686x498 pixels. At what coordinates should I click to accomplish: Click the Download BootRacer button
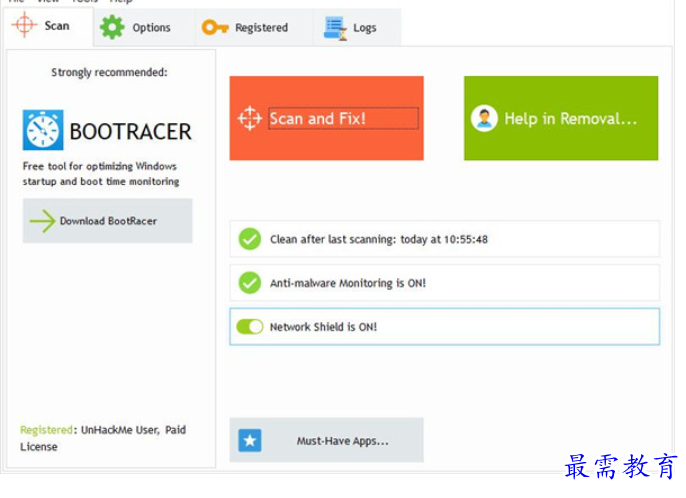108,221
